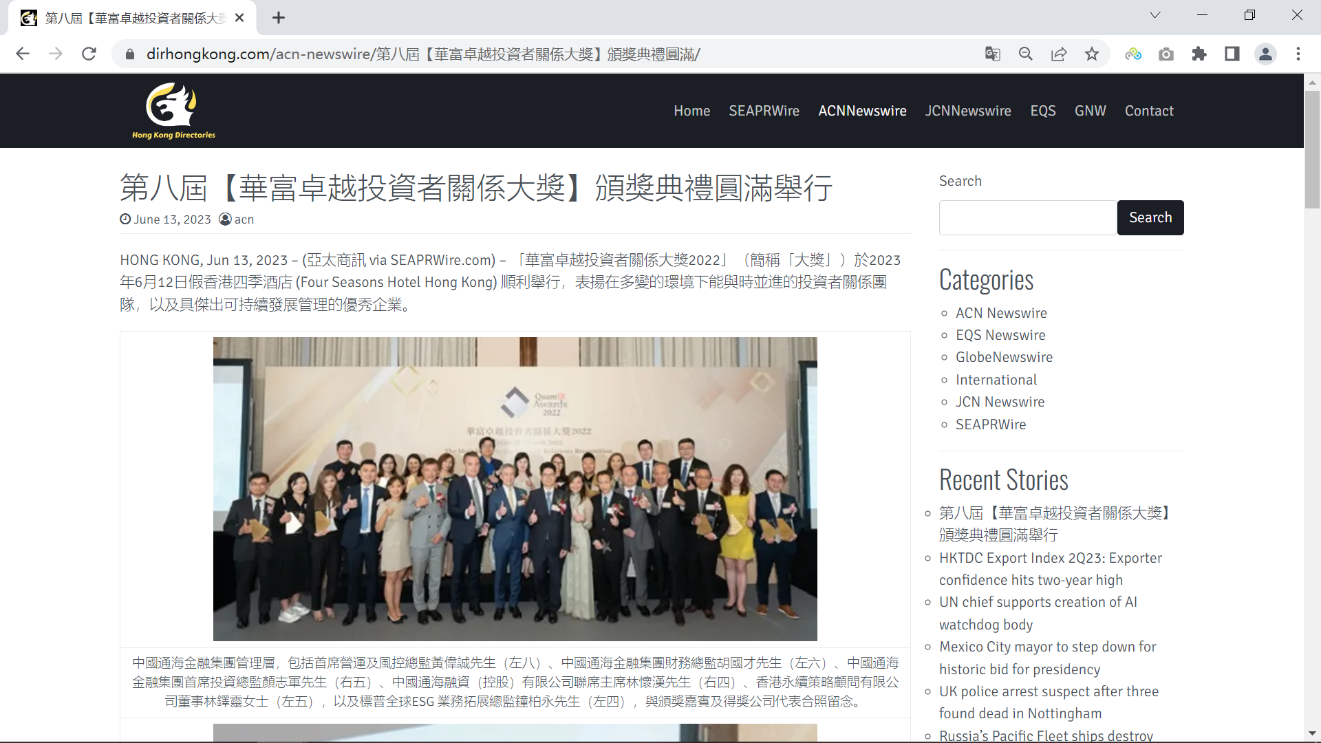Open the tab search chevron
This screenshot has width=1321, height=743.
click(1155, 15)
